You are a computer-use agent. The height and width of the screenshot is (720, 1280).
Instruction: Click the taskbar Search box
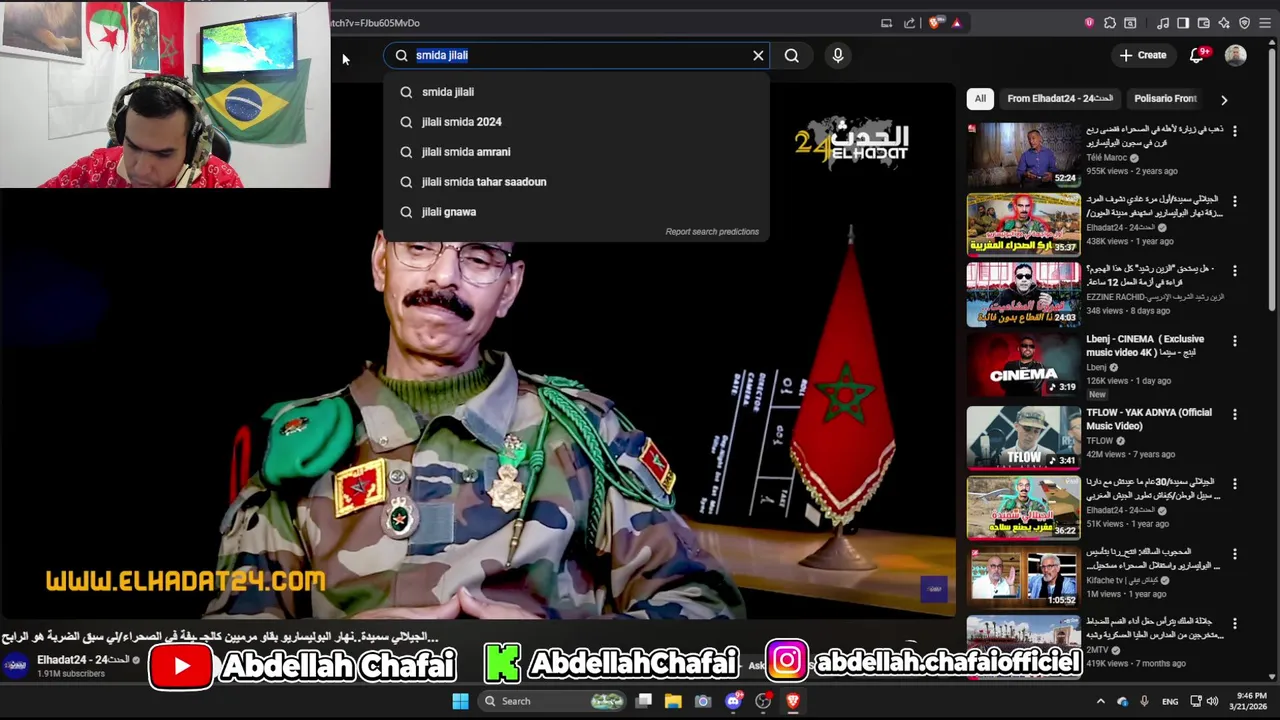551,701
